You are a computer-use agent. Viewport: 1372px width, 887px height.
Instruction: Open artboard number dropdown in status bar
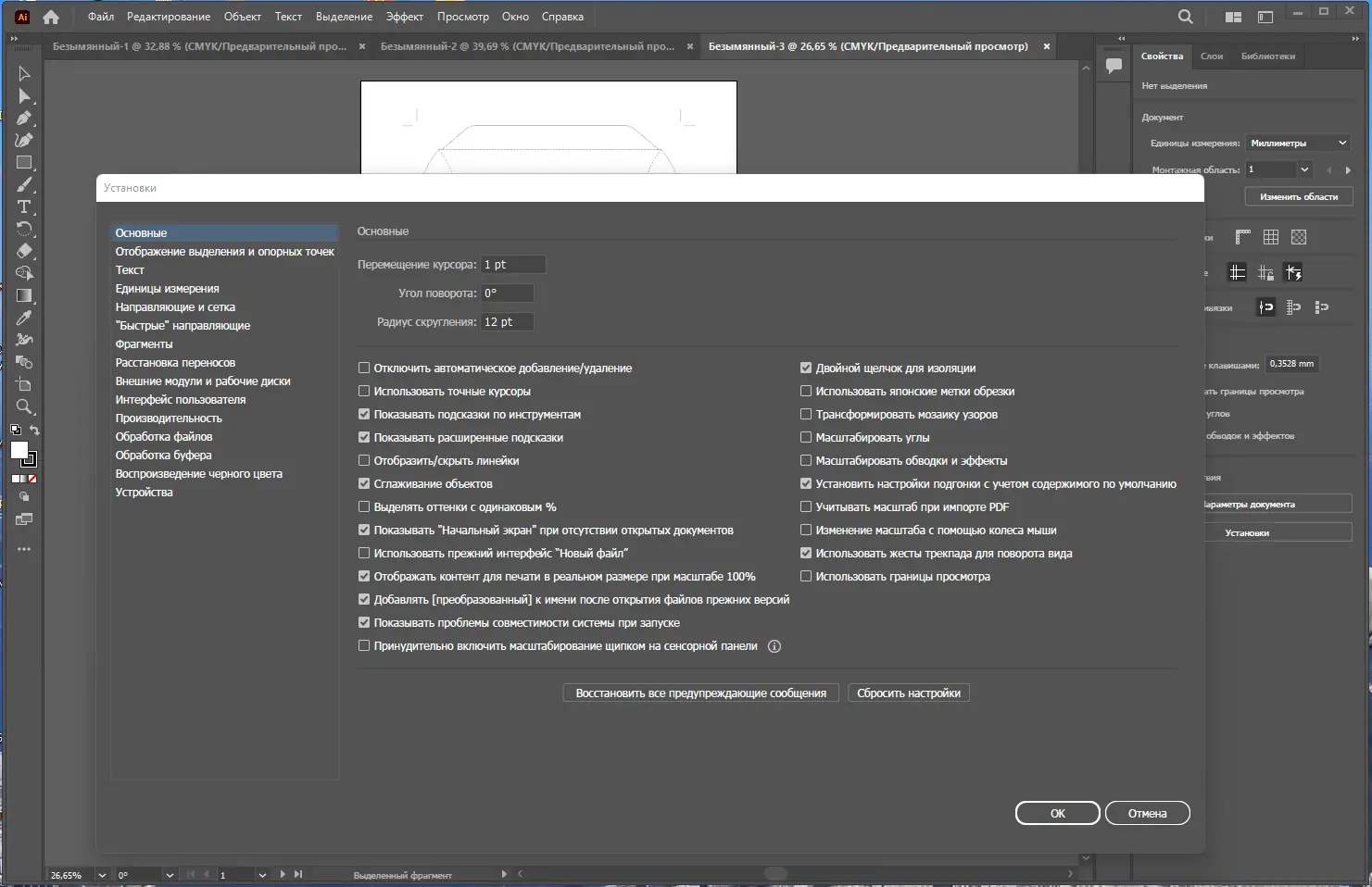click(x=262, y=875)
